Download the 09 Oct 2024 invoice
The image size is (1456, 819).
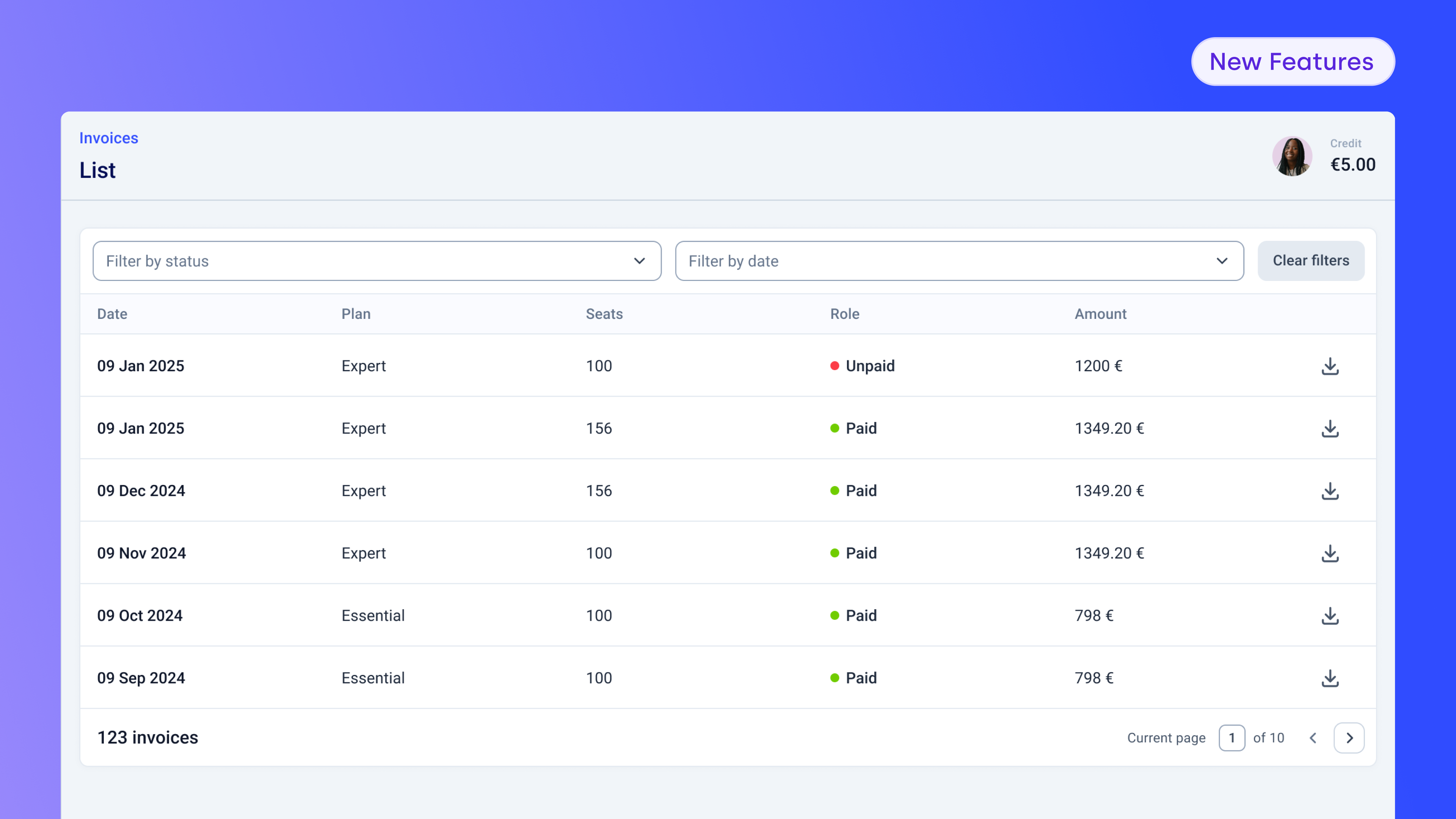pyautogui.click(x=1330, y=615)
